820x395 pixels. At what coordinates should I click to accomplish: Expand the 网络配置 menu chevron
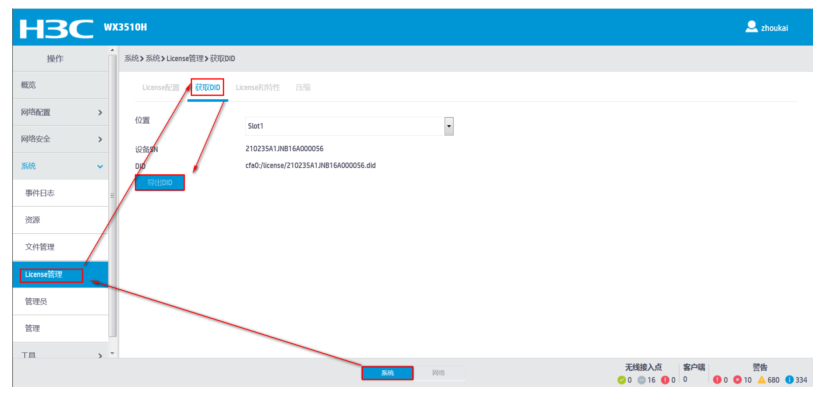(x=100, y=112)
